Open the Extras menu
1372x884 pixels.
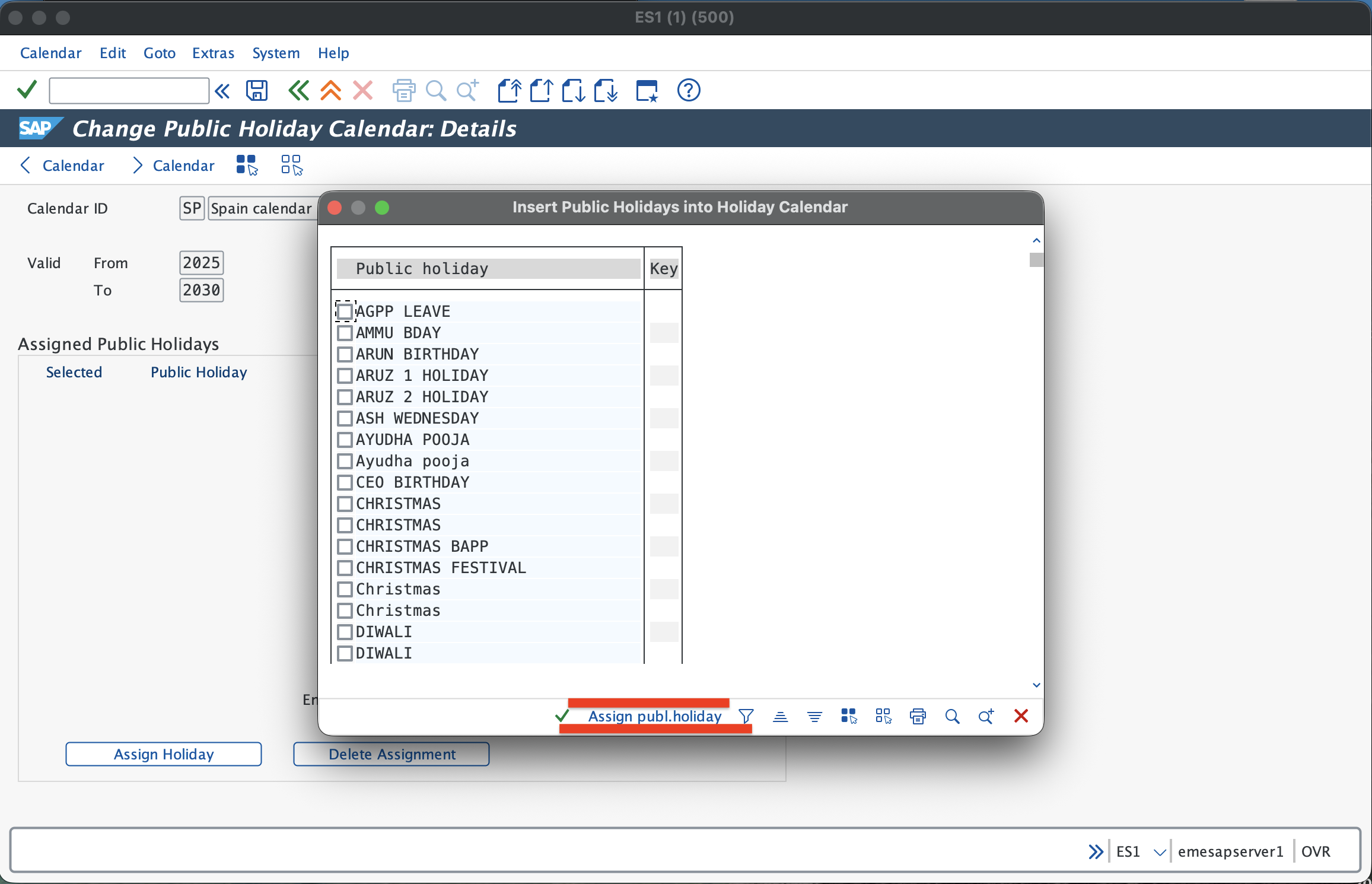(x=213, y=53)
